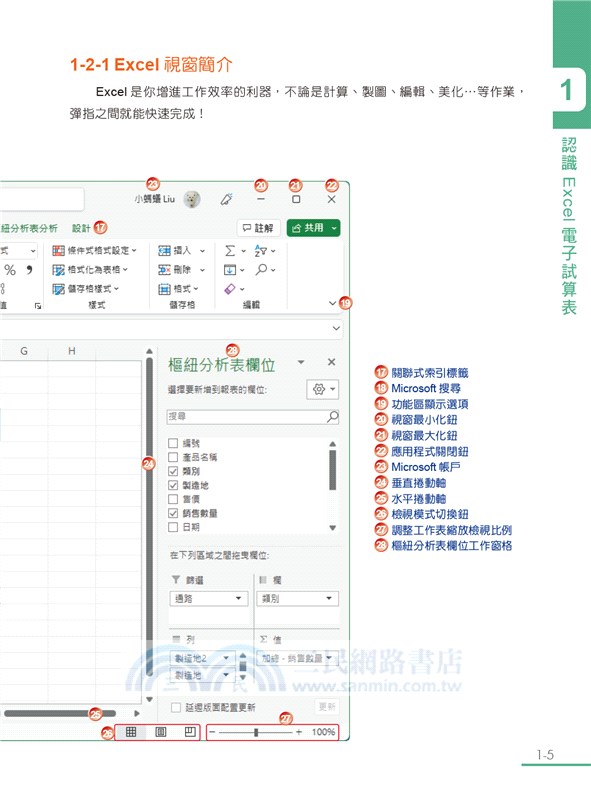Toggle 延遲版面配置更新 checkbox
Image resolution: width=591 pixels, height=800 pixels.
176,707
